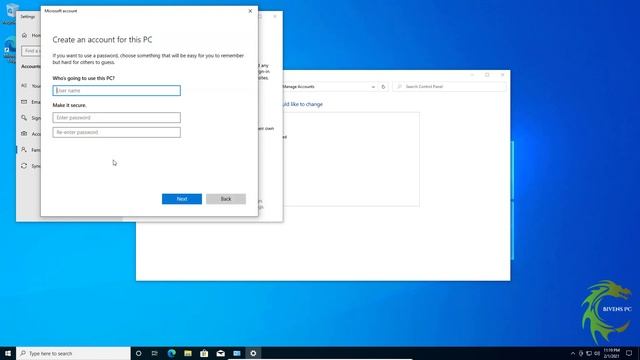Select Family & other users person icon
The height and width of the screenshot is (360, 640).
pyautogui.click(x=24, y=150)
